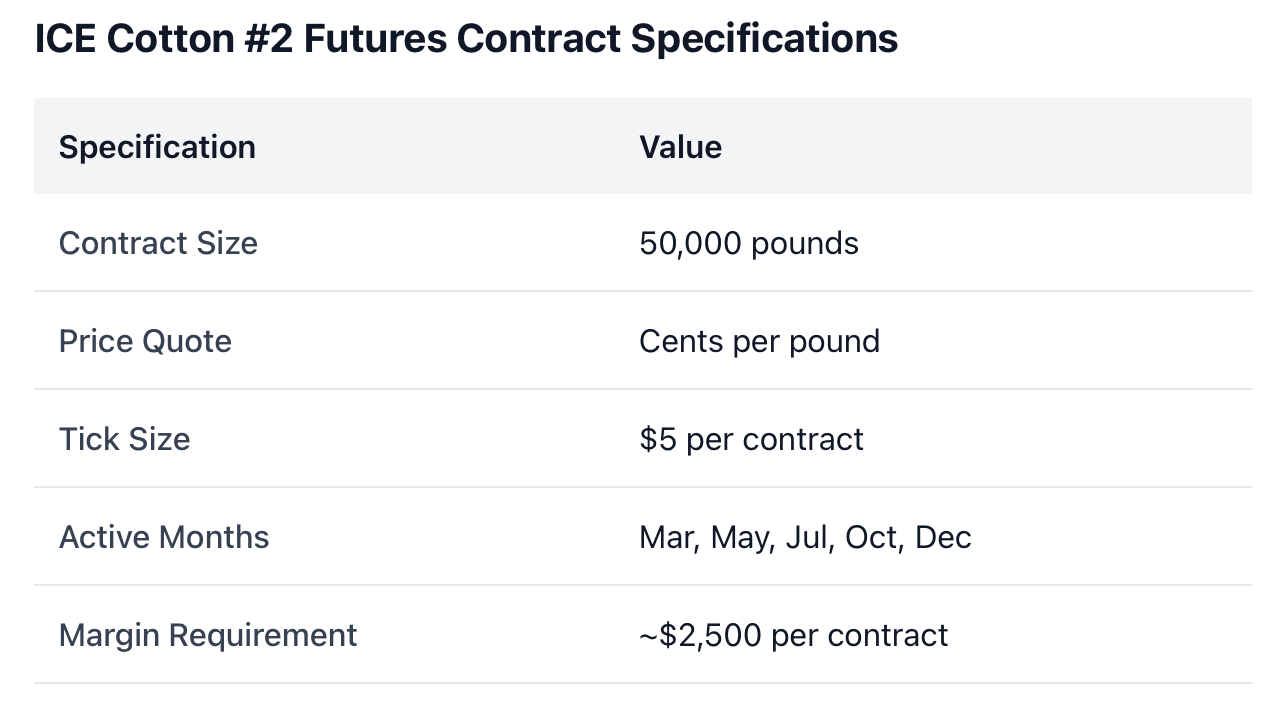This screenshot has width=1288, height=721.
Task: Select the 50,000 pounds value cell
Action: click(749, 243)
